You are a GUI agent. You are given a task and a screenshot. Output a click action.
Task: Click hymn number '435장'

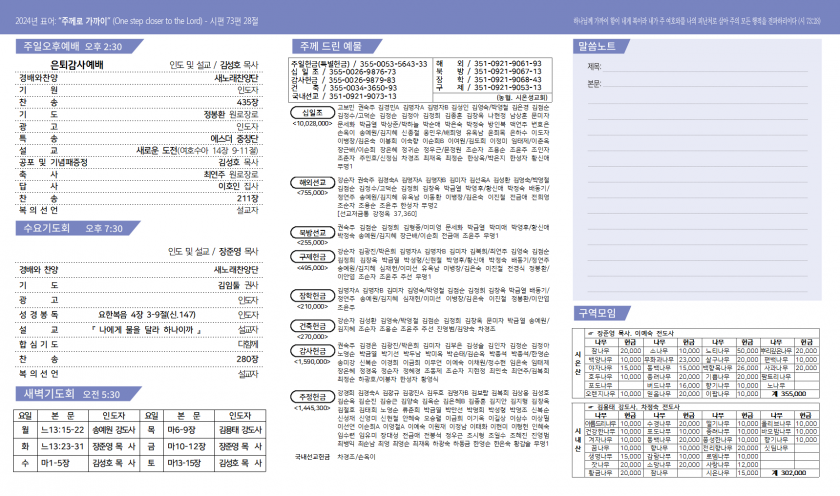248,102
